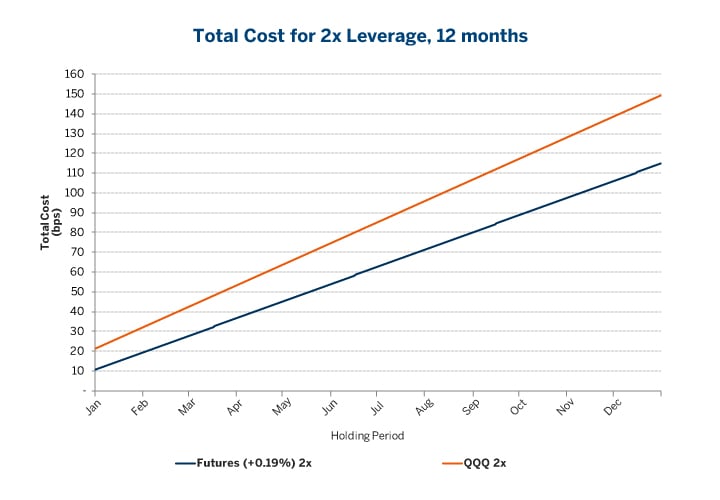Screen dimensions: 720x500
Task: Click the start of the orange line at Jan
Action: [95, 348]
